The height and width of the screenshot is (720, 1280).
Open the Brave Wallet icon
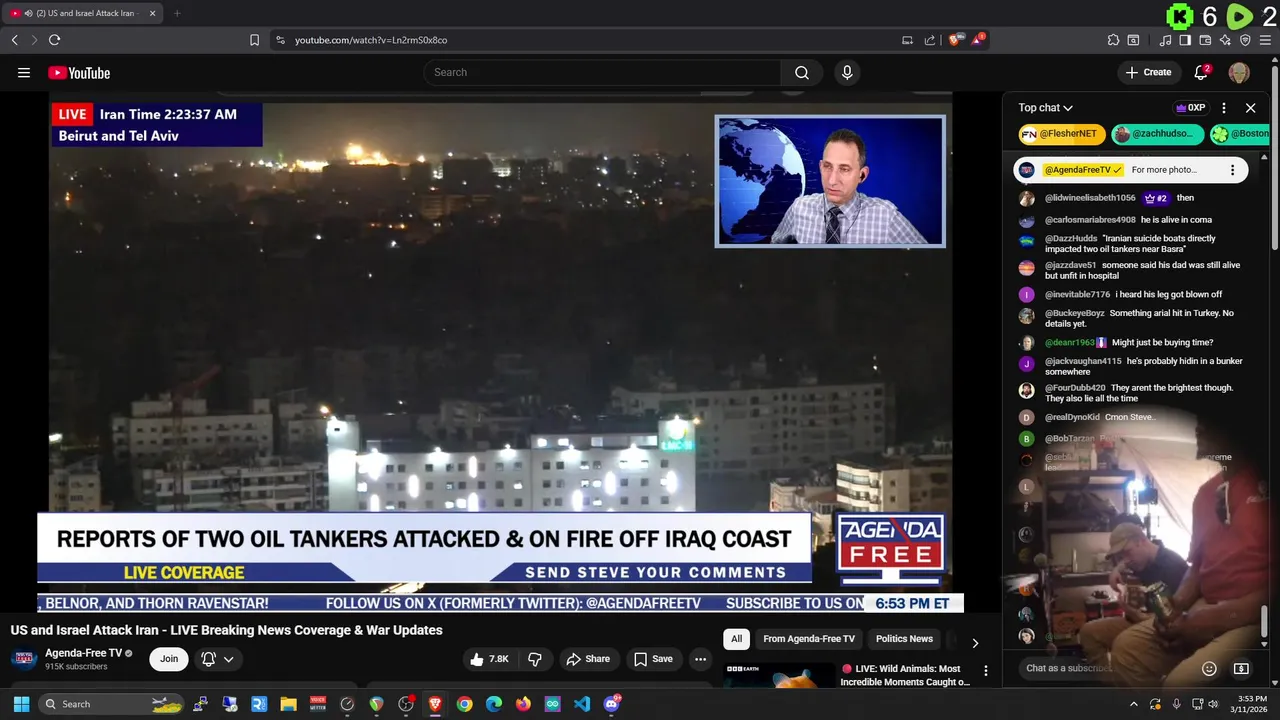pos(1205,40)
